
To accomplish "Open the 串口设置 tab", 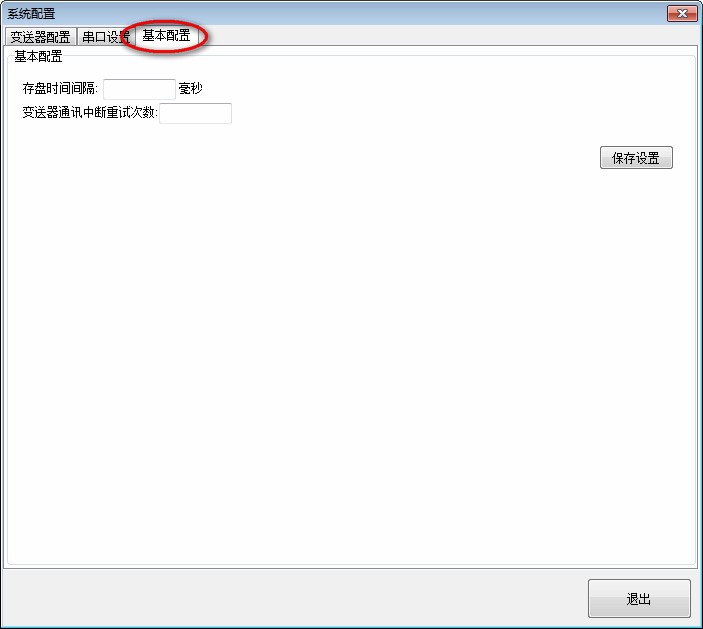I will [105, 37].
